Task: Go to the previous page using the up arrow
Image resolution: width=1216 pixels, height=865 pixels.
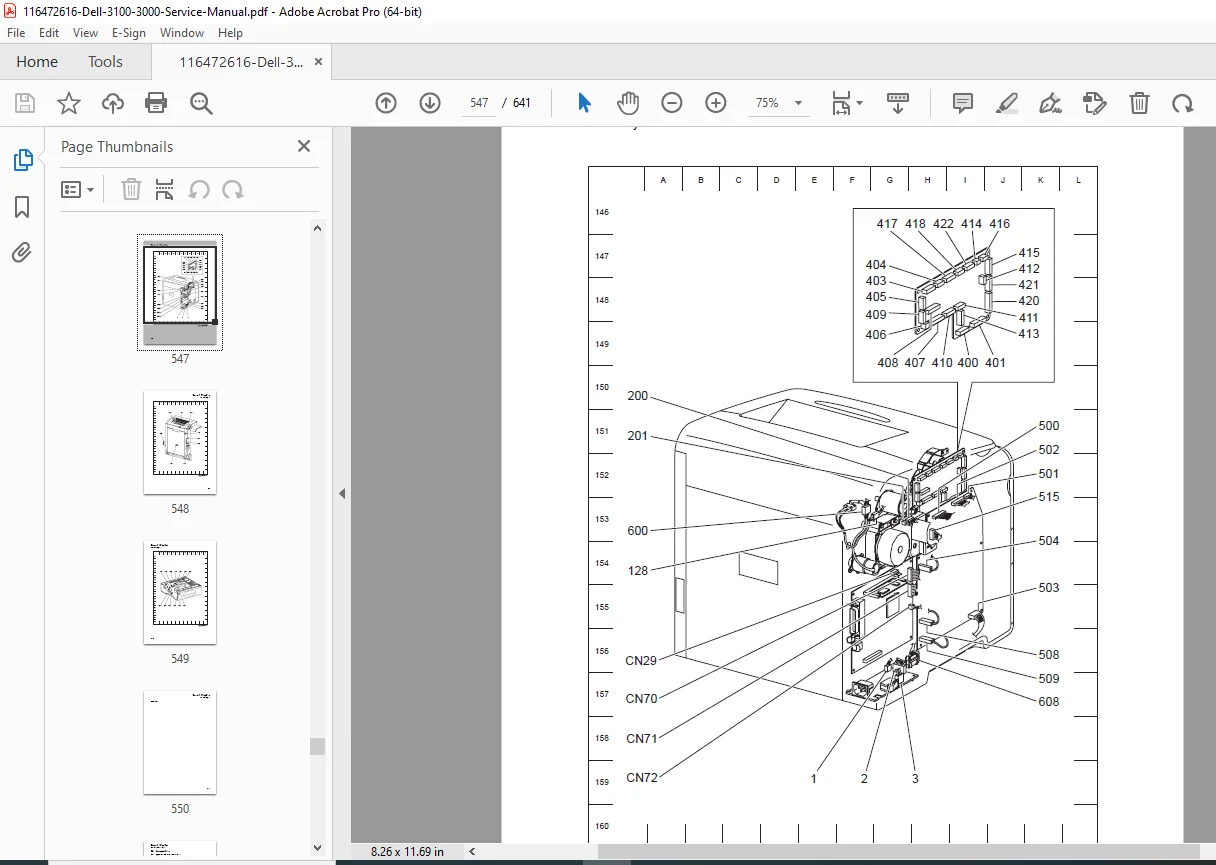Action: (386, 103)
